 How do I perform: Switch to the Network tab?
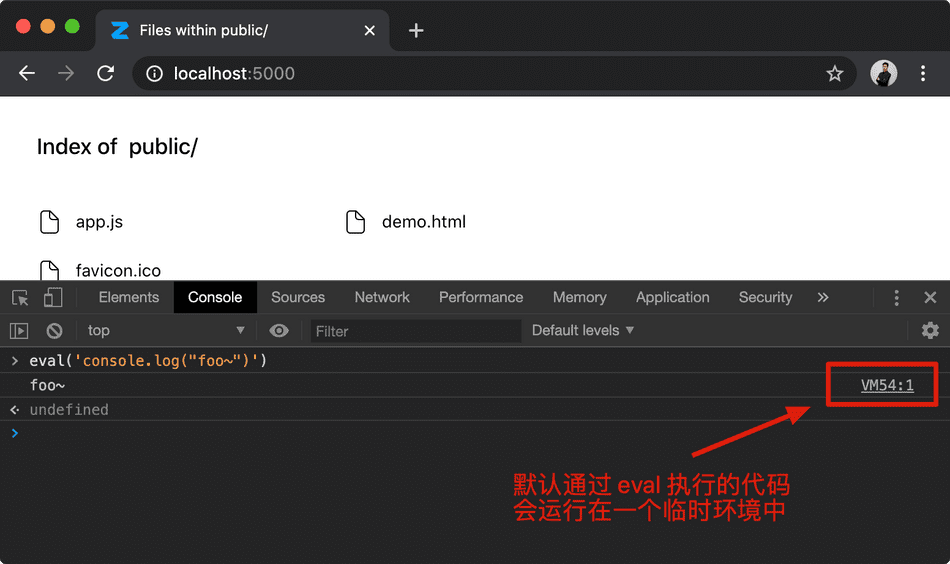coord(382,298)
